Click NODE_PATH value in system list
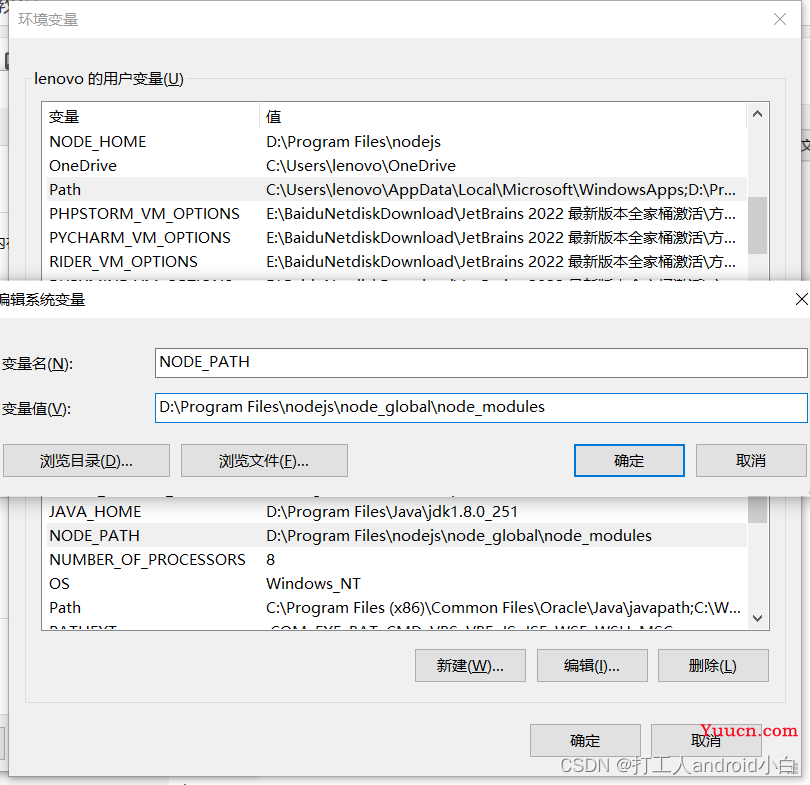Image resolution: width=810 pixels, height=785 pixels. pos(459,536)
